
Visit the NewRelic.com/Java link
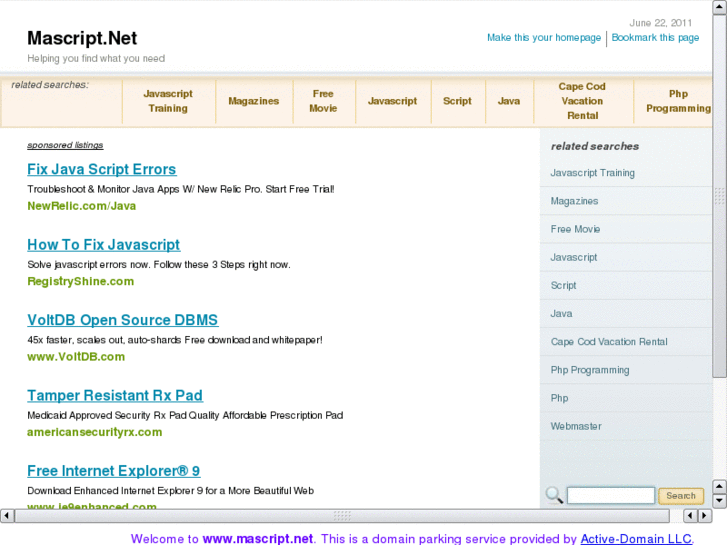(x=82, y=206)
